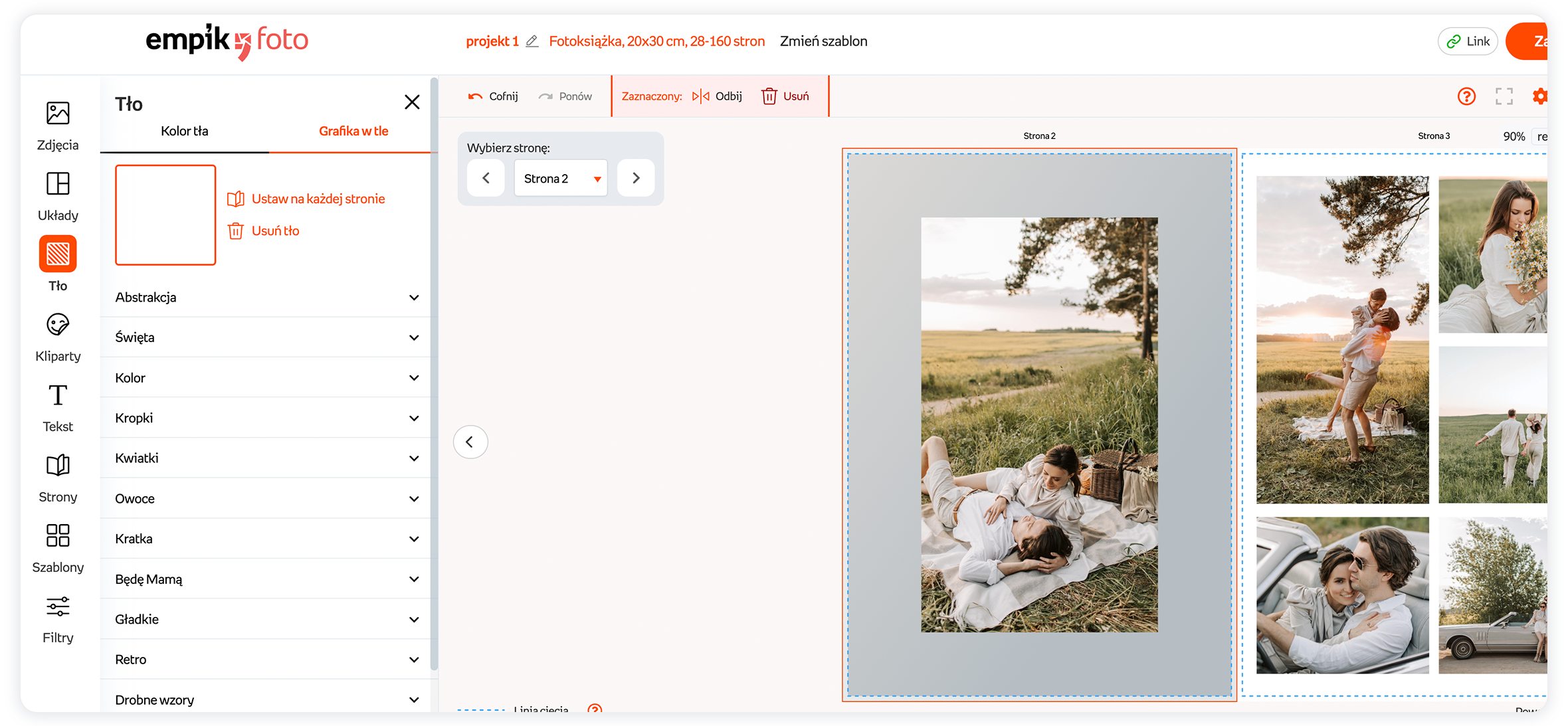Click the Cofnij undo button
This screenshot has width=1568, height=726.
(493, 96)
